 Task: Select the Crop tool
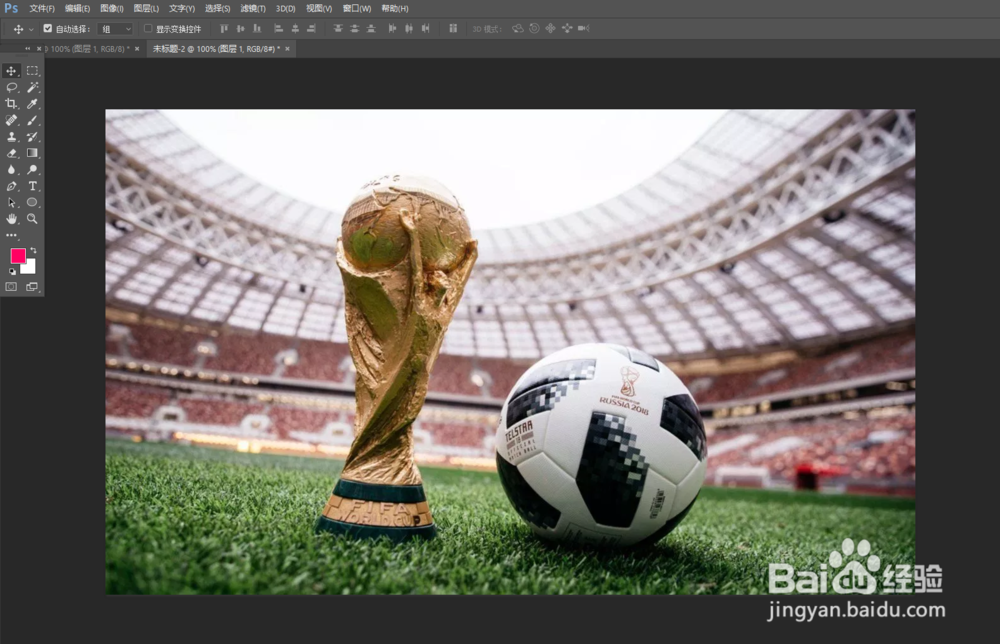(11, 103)
